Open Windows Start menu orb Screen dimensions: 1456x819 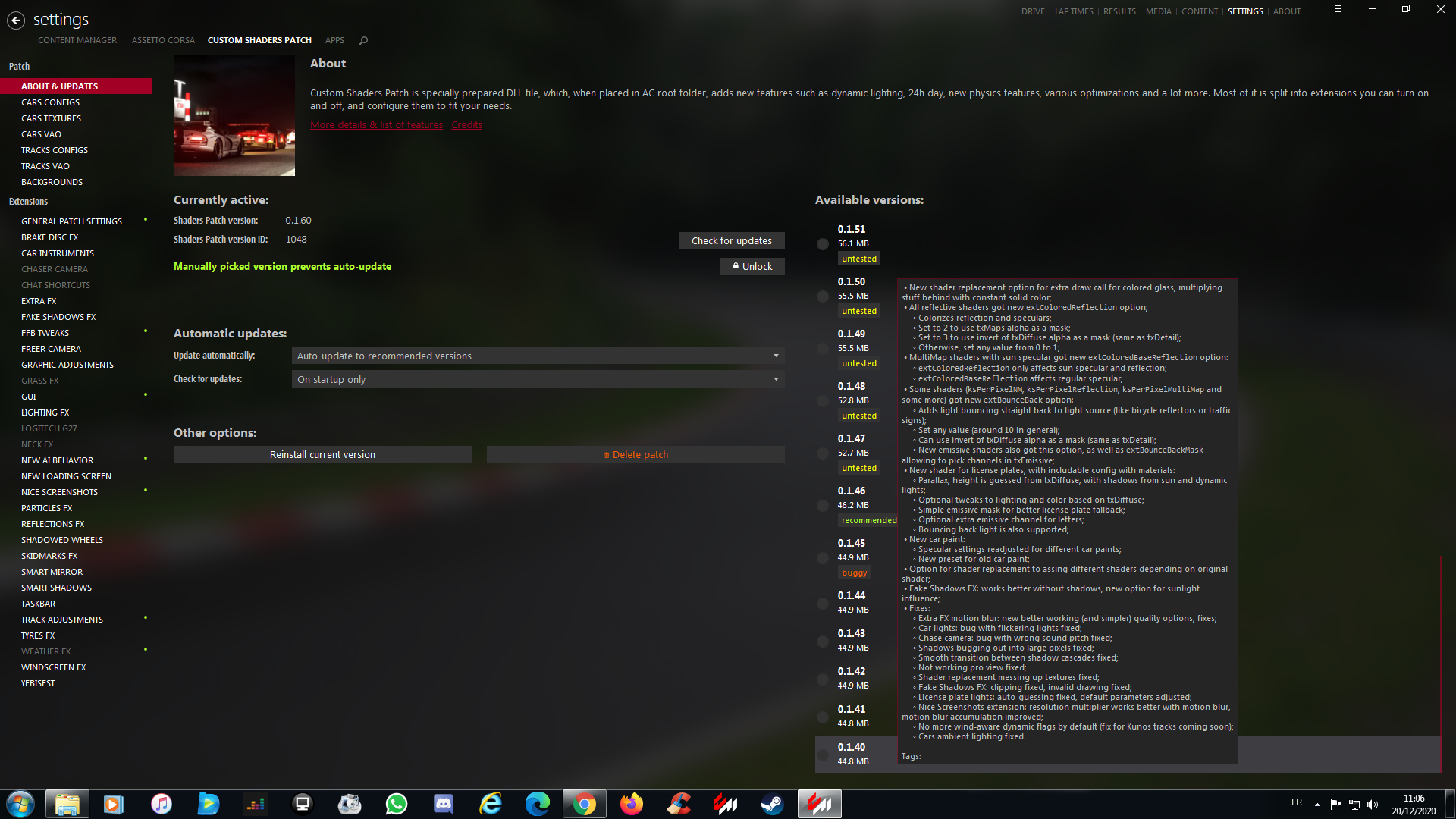[20, 804]
